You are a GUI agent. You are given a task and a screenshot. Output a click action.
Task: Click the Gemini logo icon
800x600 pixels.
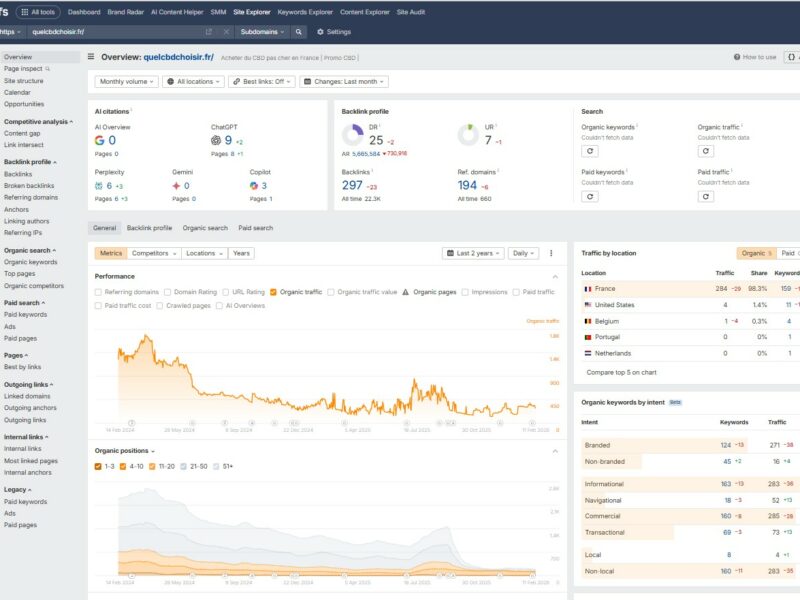pos(176,186)
